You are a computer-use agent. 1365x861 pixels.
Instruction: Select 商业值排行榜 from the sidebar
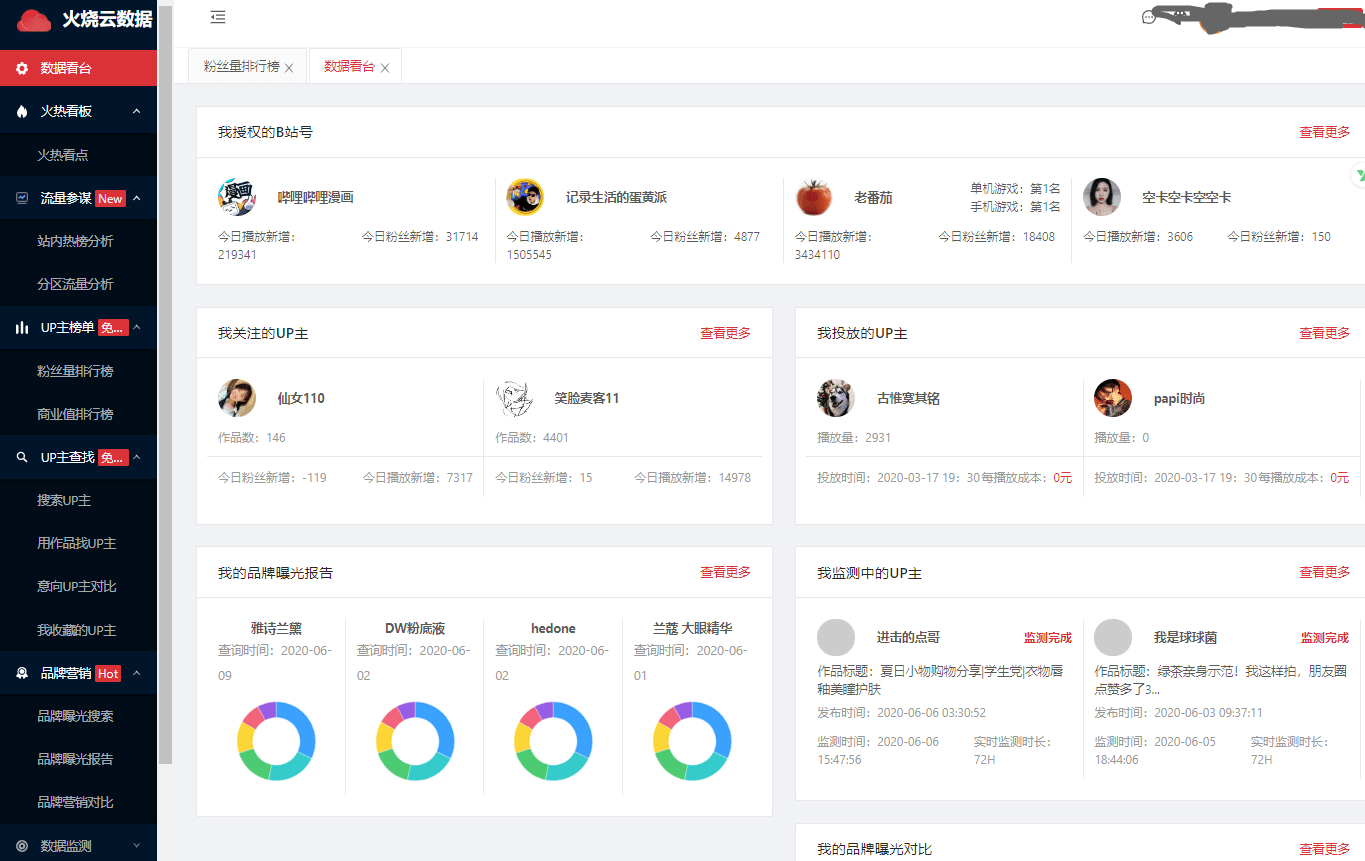click(x=75, y=414)
